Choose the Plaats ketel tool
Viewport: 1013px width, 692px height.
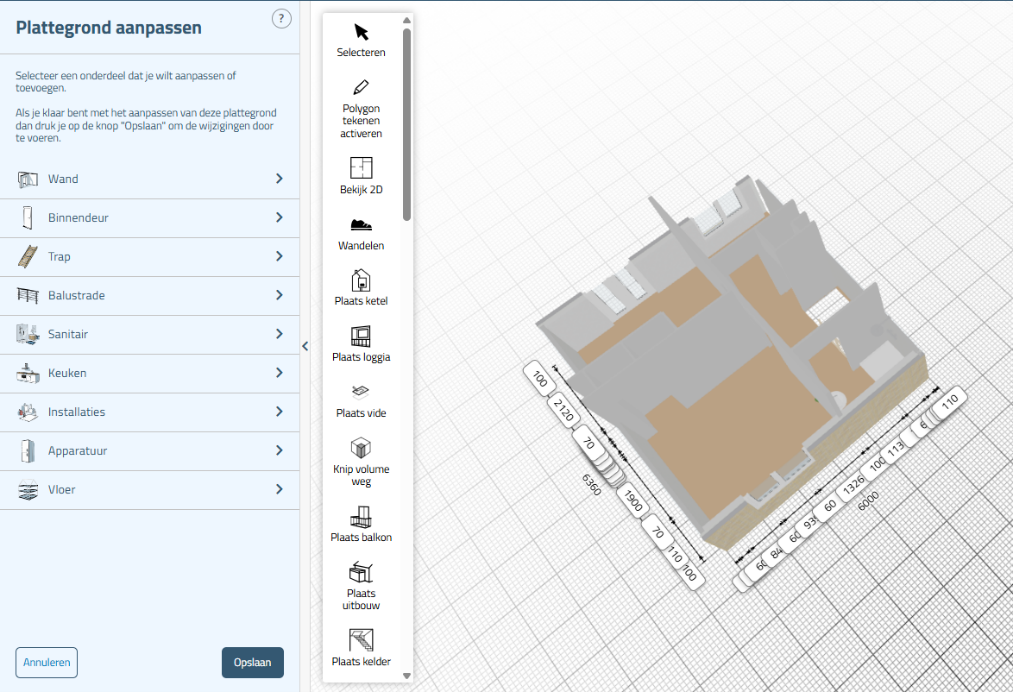[x=361, y=287]
